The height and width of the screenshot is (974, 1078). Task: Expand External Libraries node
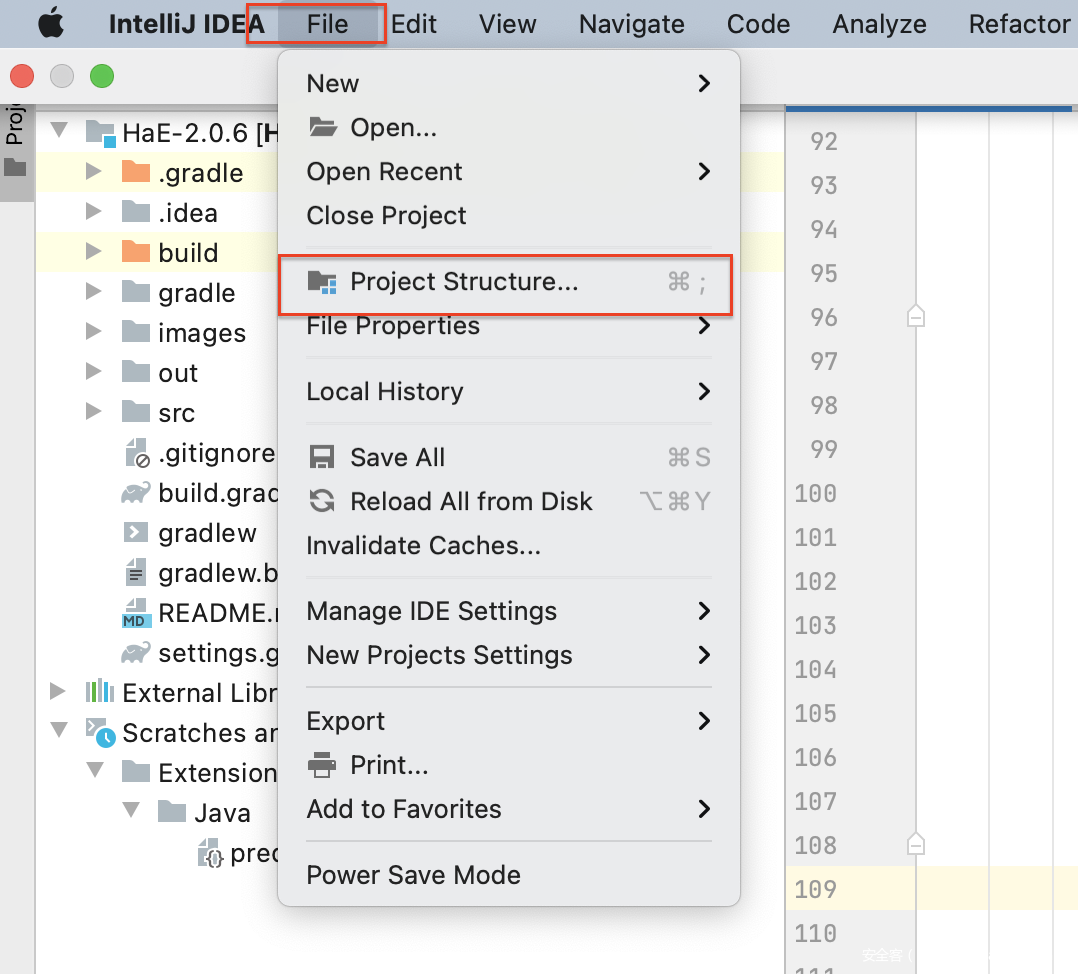click(x=58, y=691)
